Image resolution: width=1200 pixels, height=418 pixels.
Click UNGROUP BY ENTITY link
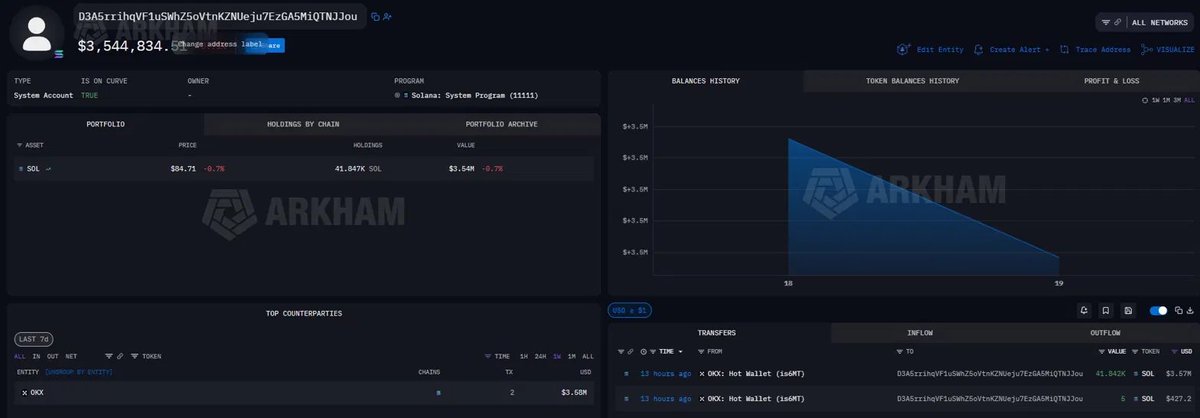(x=79, y=372)
